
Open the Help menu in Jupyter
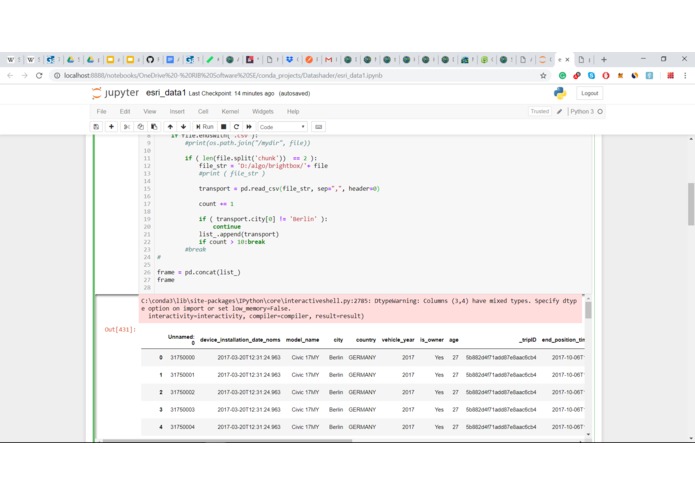[x=293, y=112]
